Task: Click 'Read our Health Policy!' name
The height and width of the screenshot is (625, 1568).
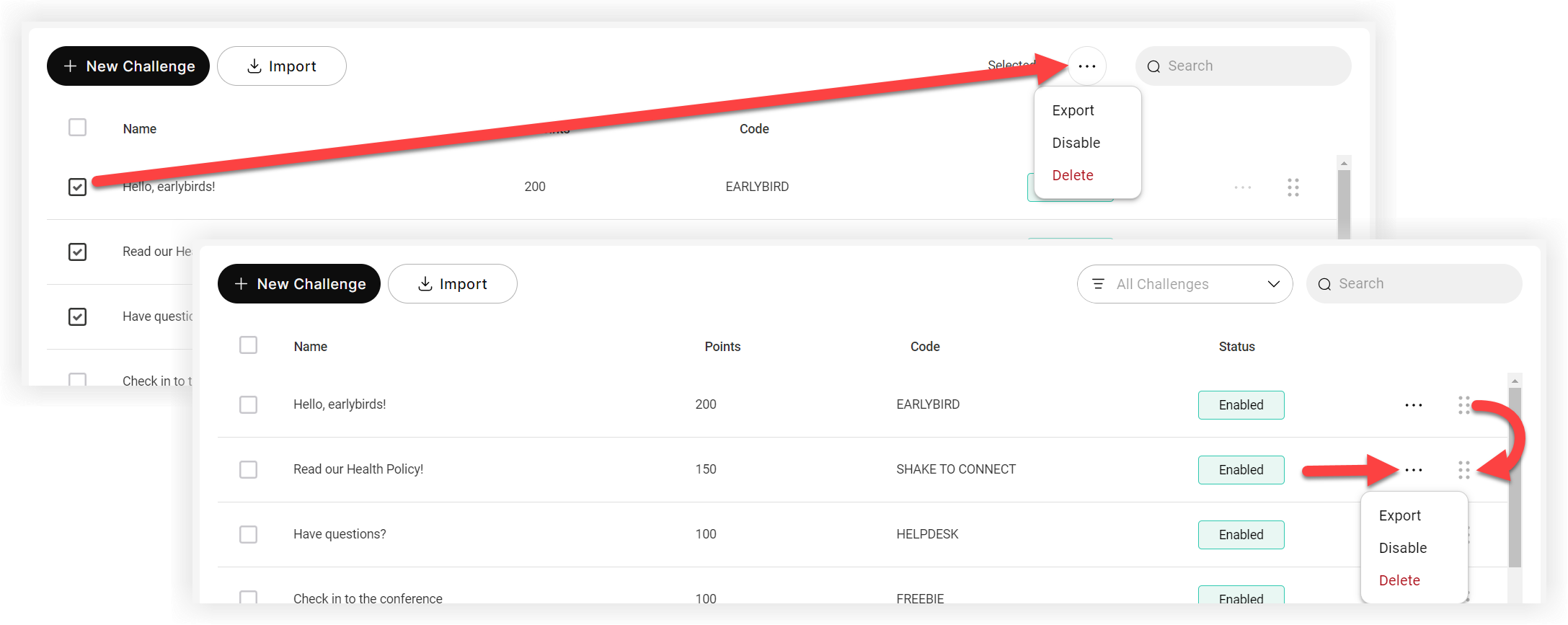Action: click(x=358, y=469)
